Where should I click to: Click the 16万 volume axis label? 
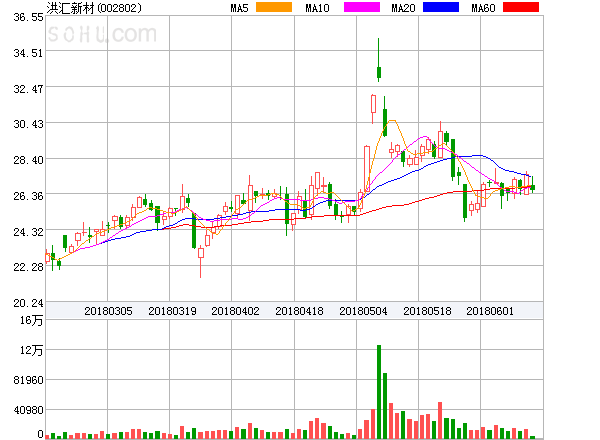(31, 320)
